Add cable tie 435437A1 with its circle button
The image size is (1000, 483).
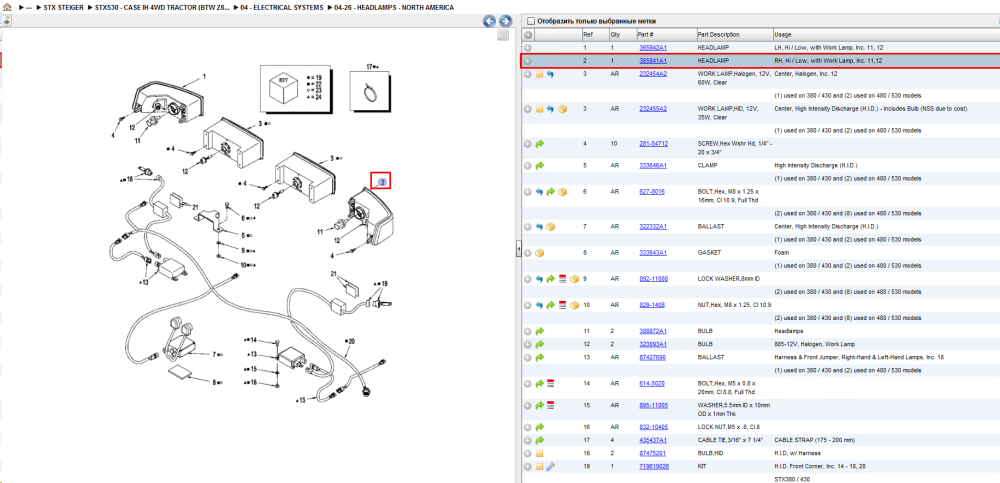(x=528, y=440)
